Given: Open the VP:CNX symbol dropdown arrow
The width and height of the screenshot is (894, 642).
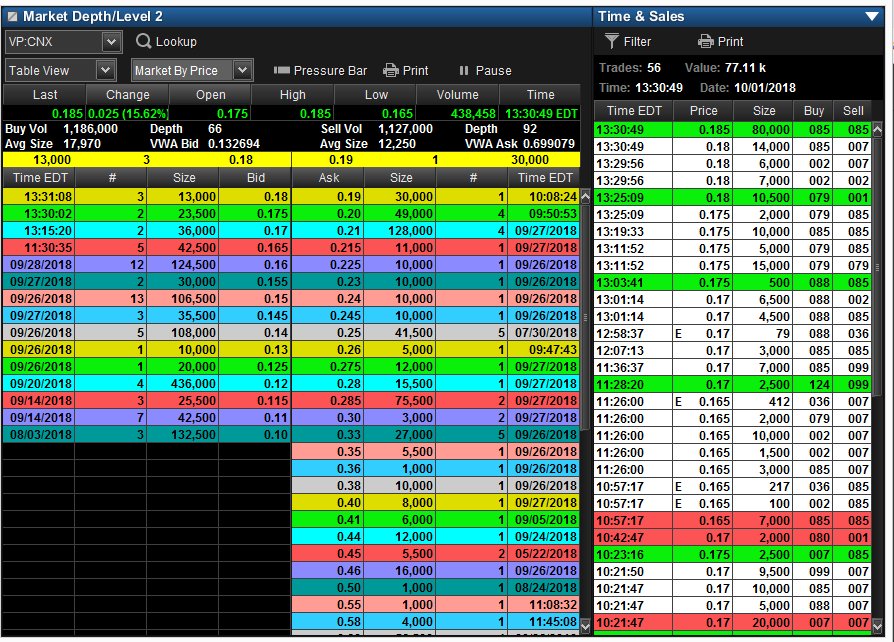Looking at the screenshot, I should (x=112, y=42).
